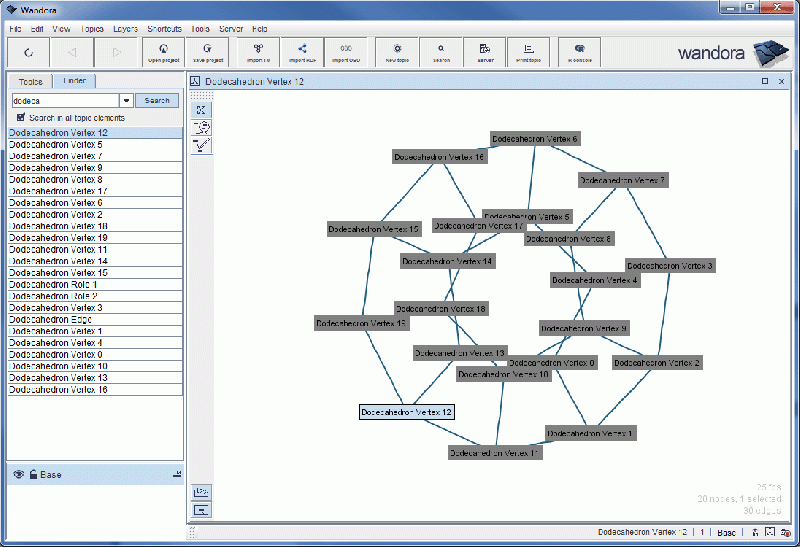Click the search text field containing 'dodeca'
This screenshot has height=547, width=800.
click(64, 100)
